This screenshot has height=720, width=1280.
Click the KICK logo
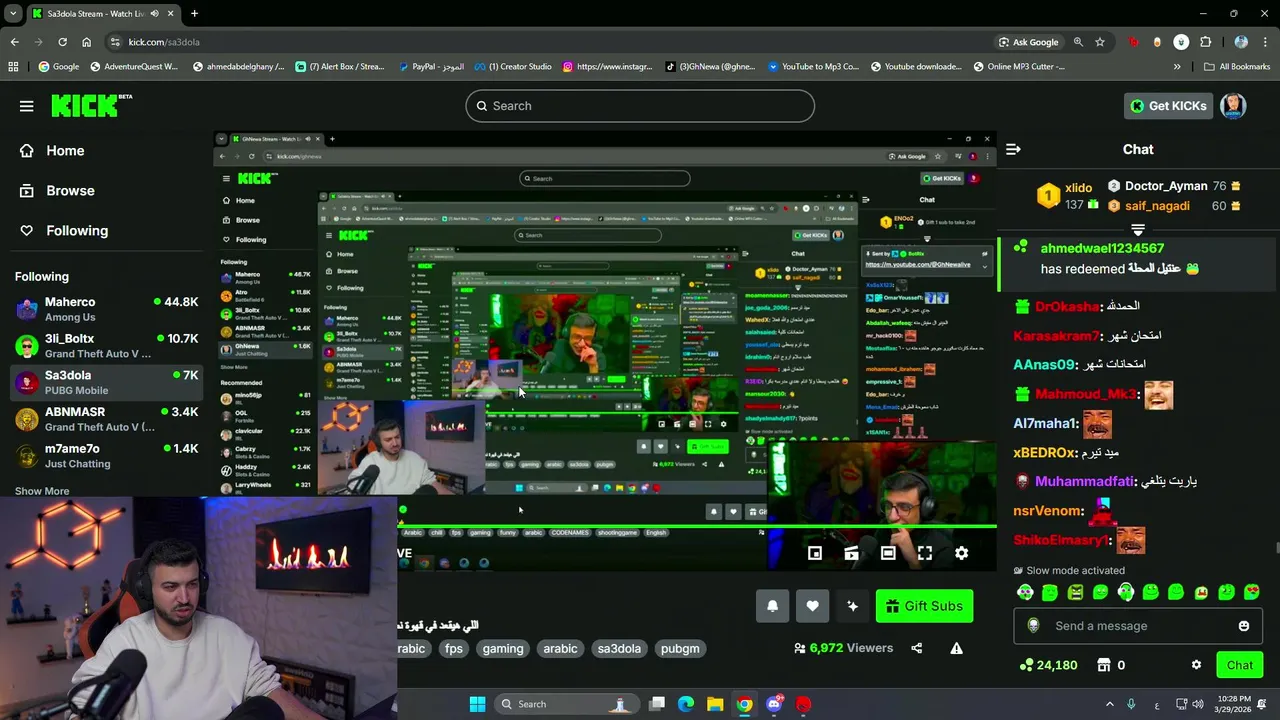[x=91, y=105]
